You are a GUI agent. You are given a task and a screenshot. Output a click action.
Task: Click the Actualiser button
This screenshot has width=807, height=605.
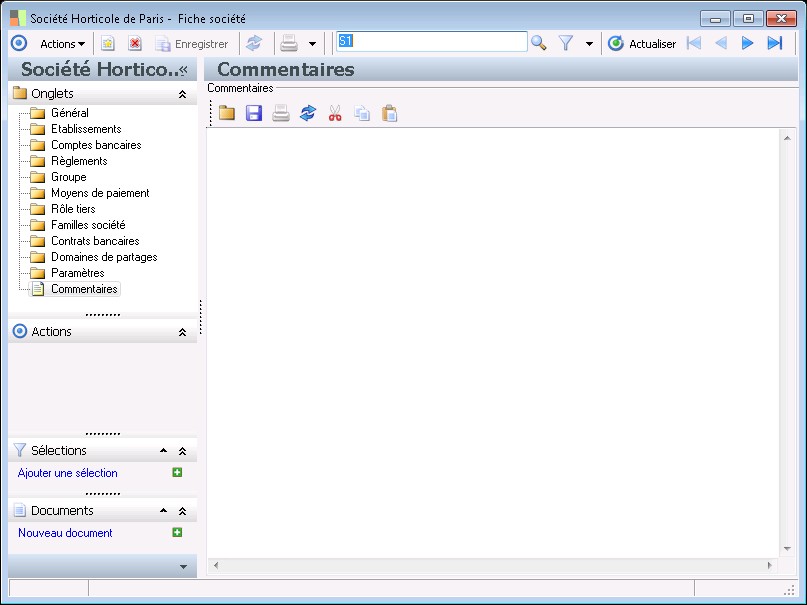pos(642,44)
